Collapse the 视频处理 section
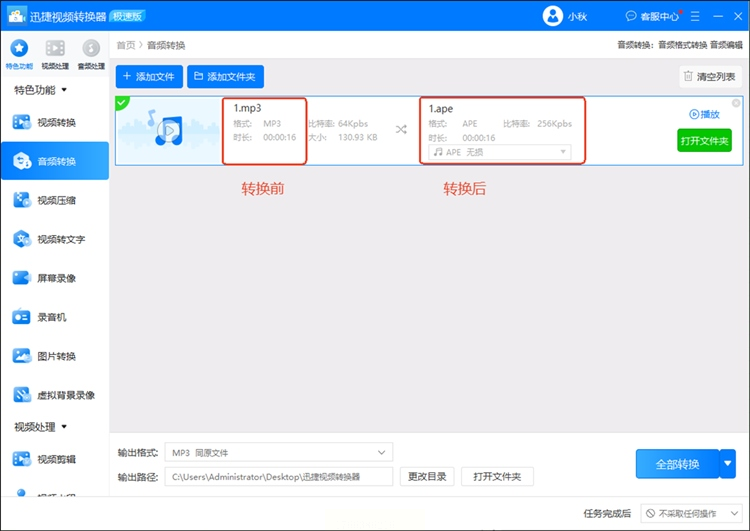 [40, 427]
